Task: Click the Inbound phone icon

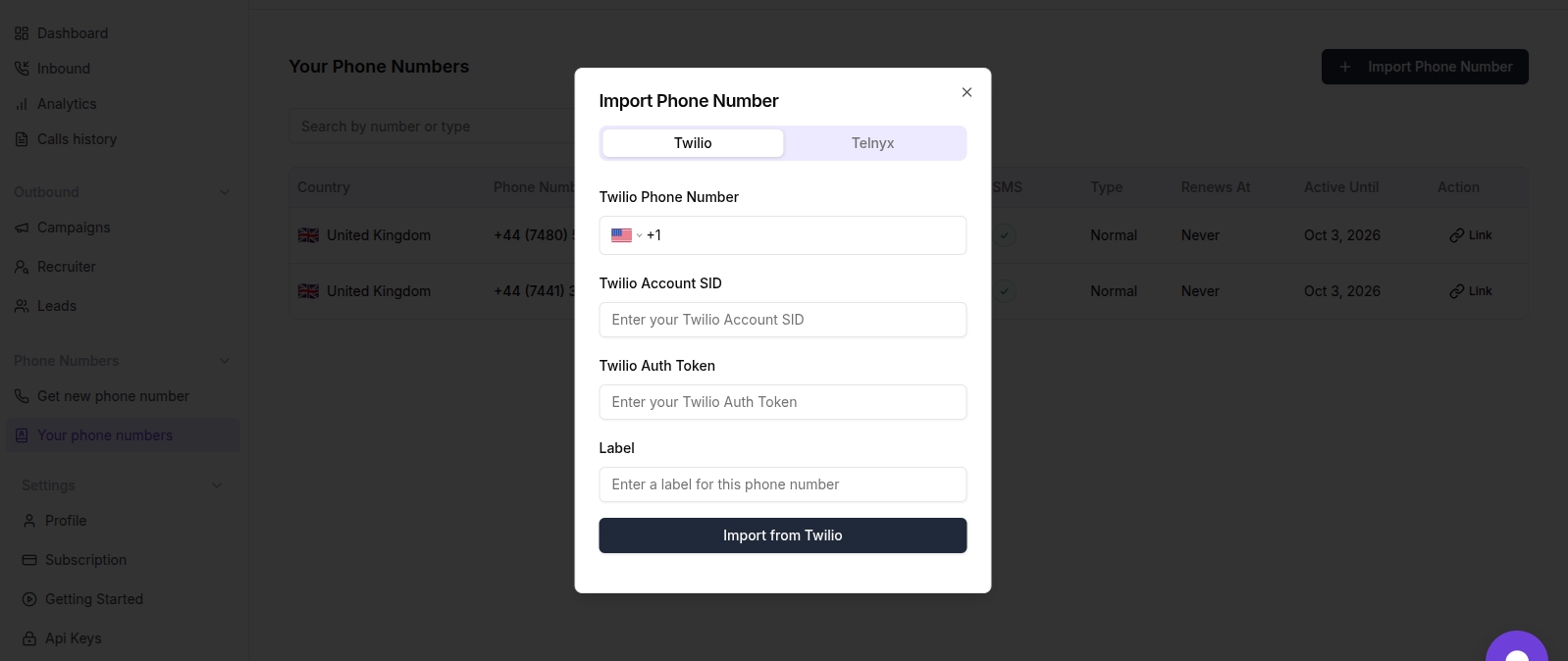Action: 22,69
